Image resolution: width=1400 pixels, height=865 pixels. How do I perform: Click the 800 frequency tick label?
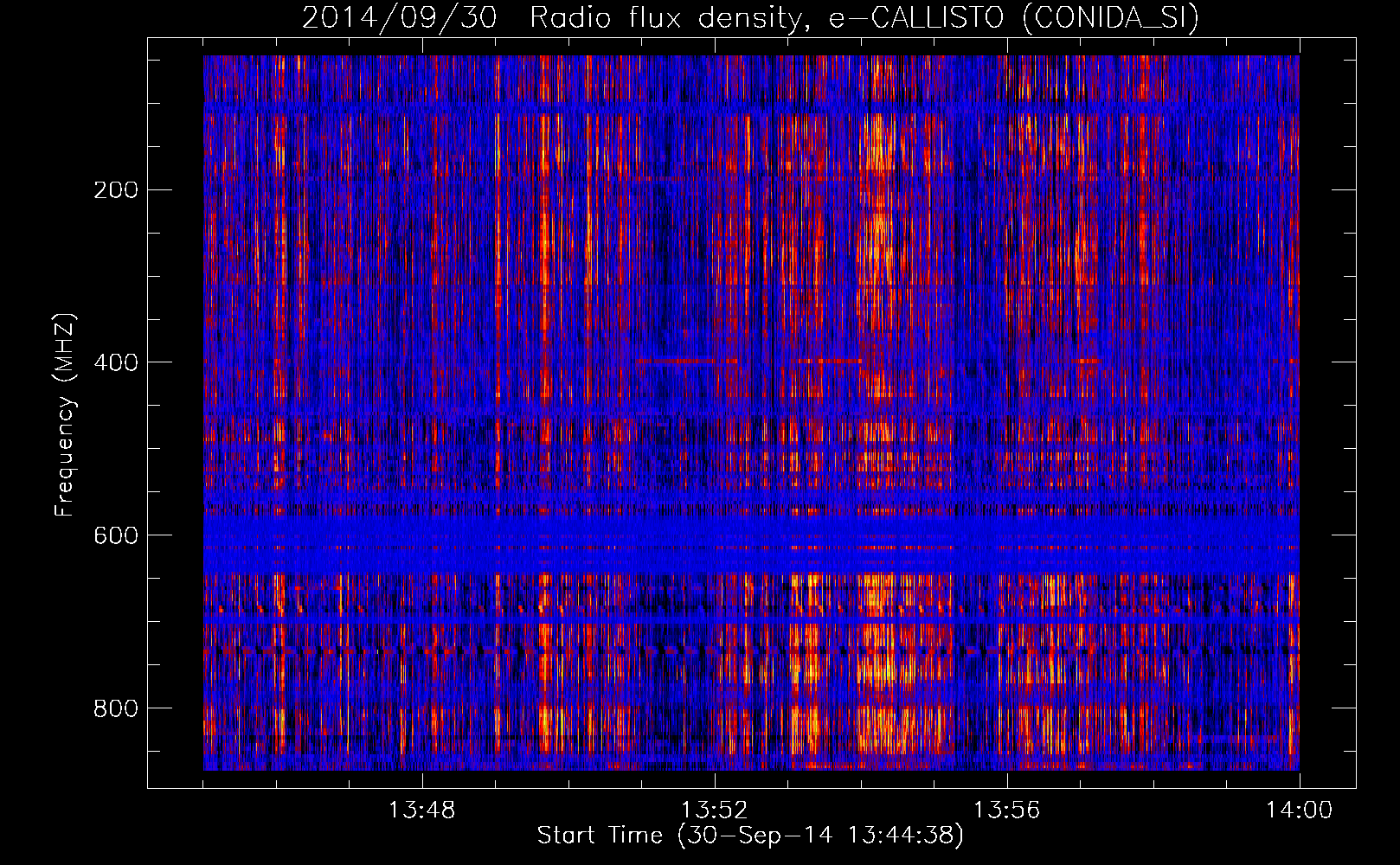coord(116,708)
